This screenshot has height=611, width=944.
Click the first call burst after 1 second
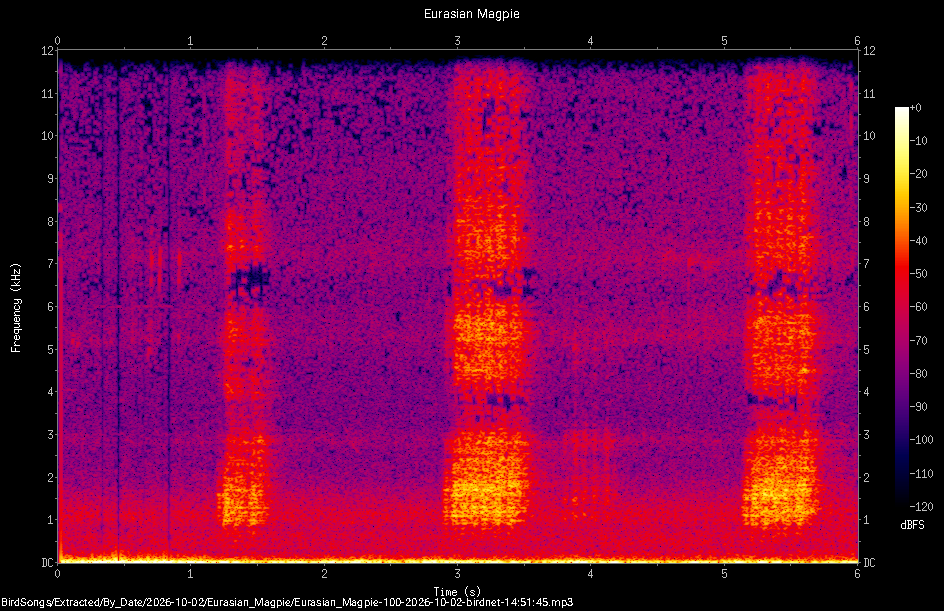[x=243, y=295]
